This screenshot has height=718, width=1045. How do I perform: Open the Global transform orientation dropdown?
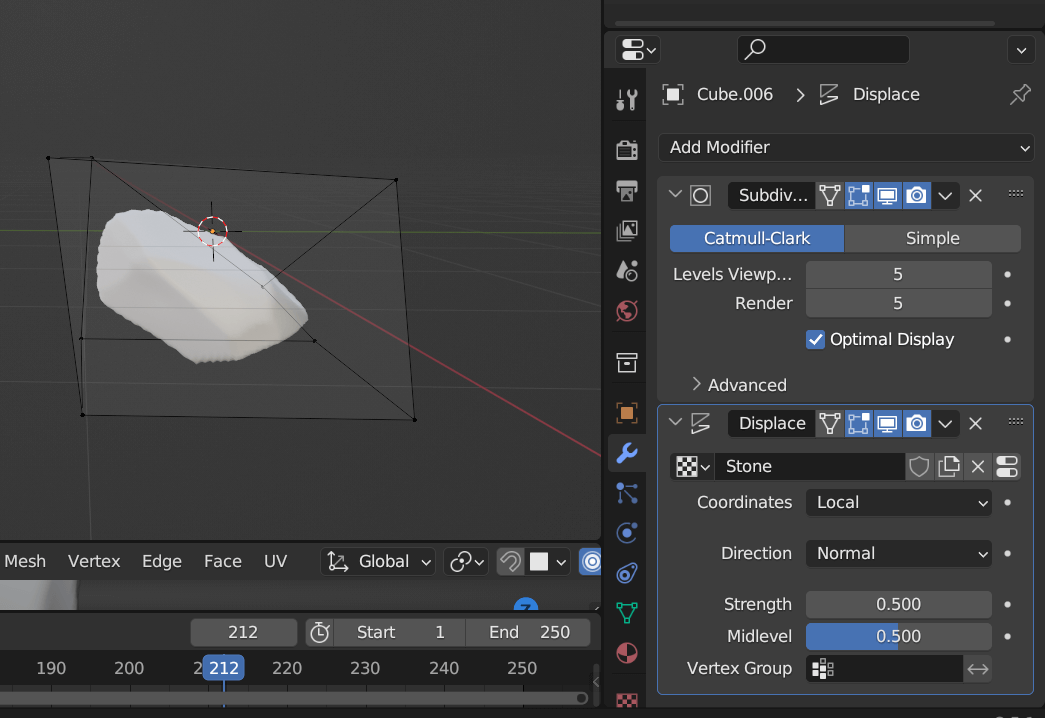(378, 562)
